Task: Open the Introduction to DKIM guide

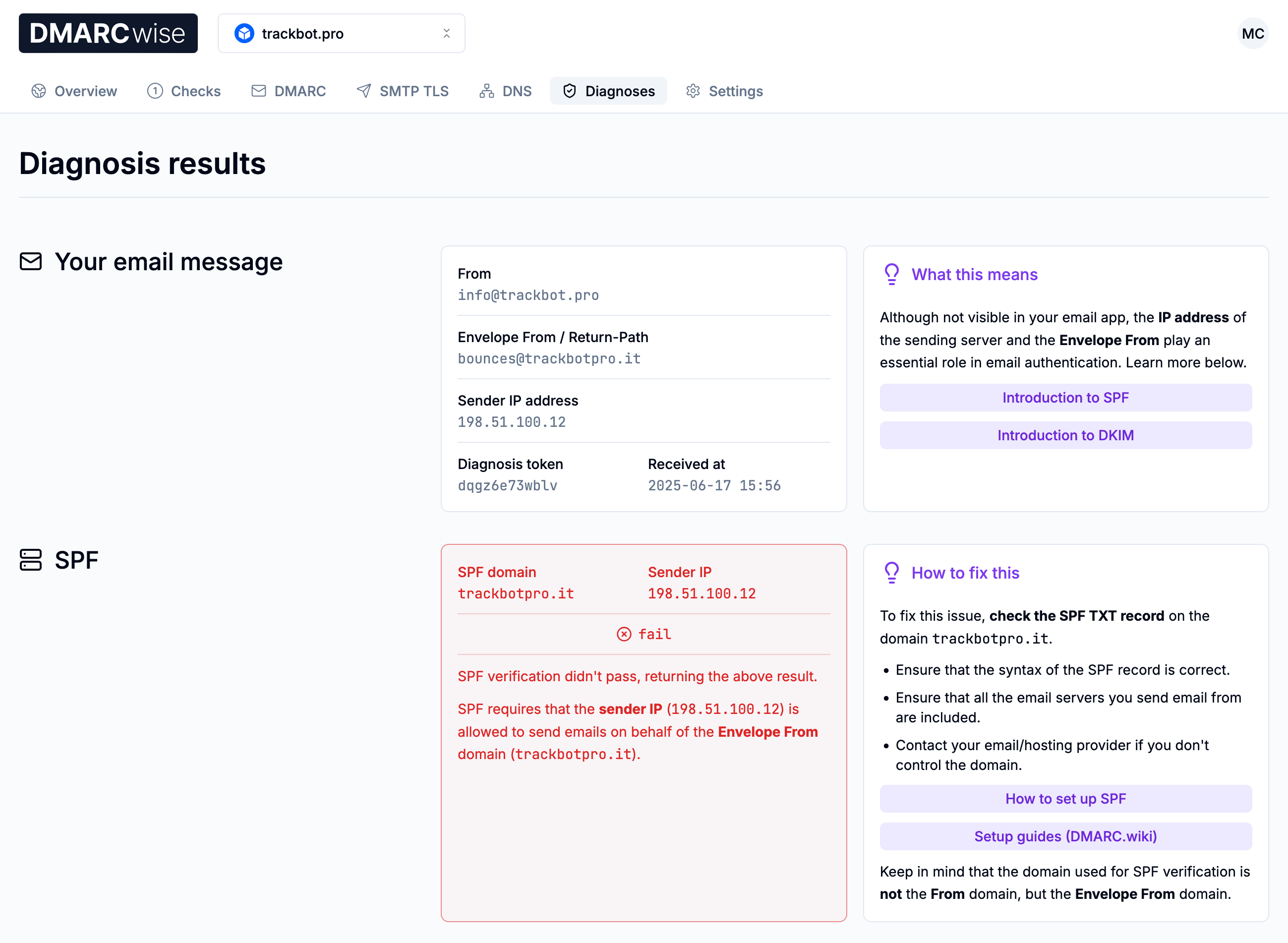Action: pos(1065,435)
